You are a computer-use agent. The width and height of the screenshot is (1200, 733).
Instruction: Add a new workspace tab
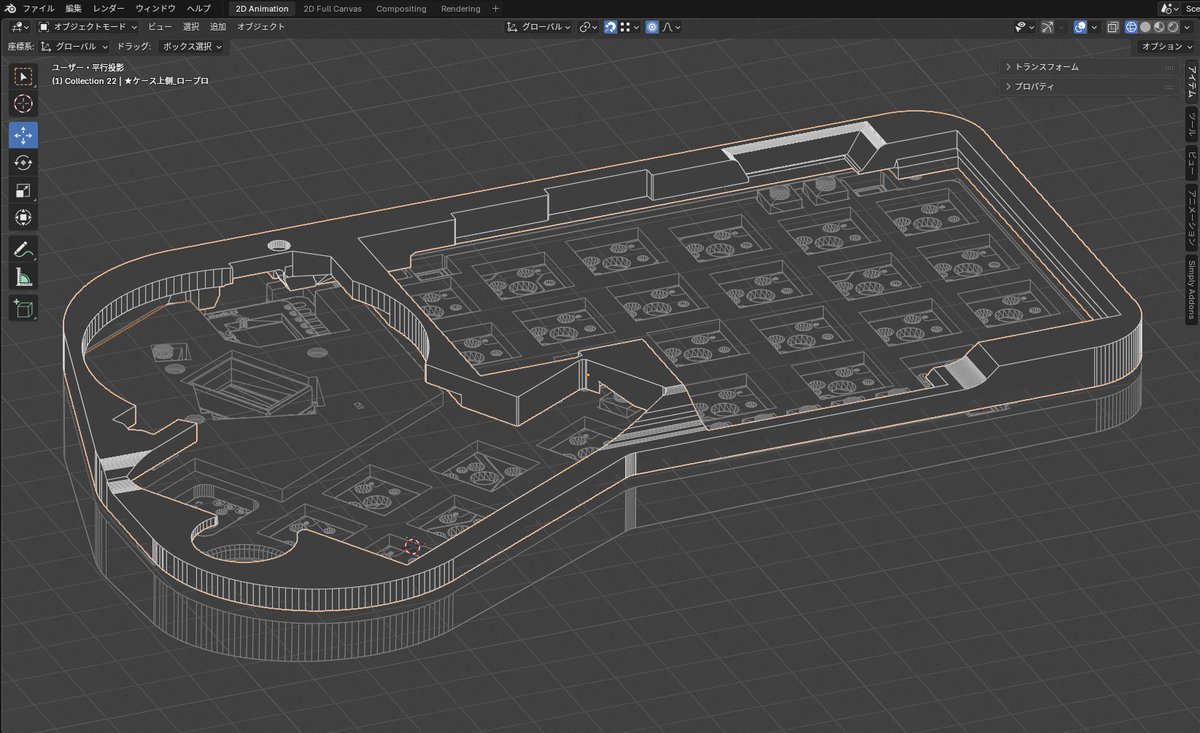click(x=495, y=8)
